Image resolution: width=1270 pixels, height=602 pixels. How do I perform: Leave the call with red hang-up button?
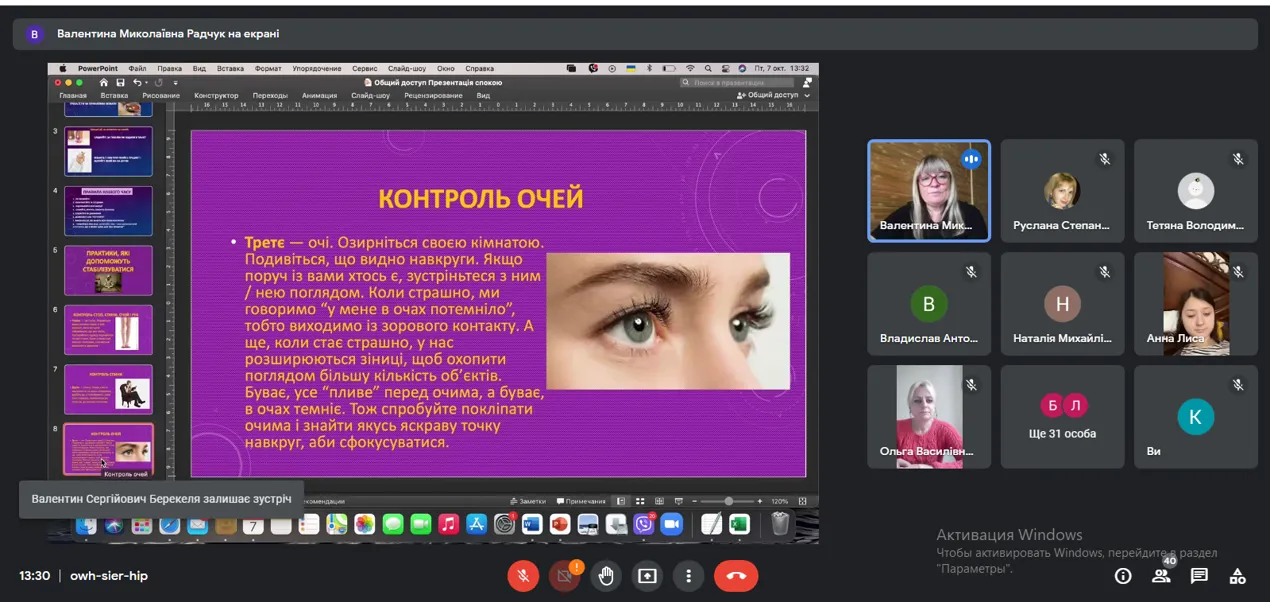[736, 576]
